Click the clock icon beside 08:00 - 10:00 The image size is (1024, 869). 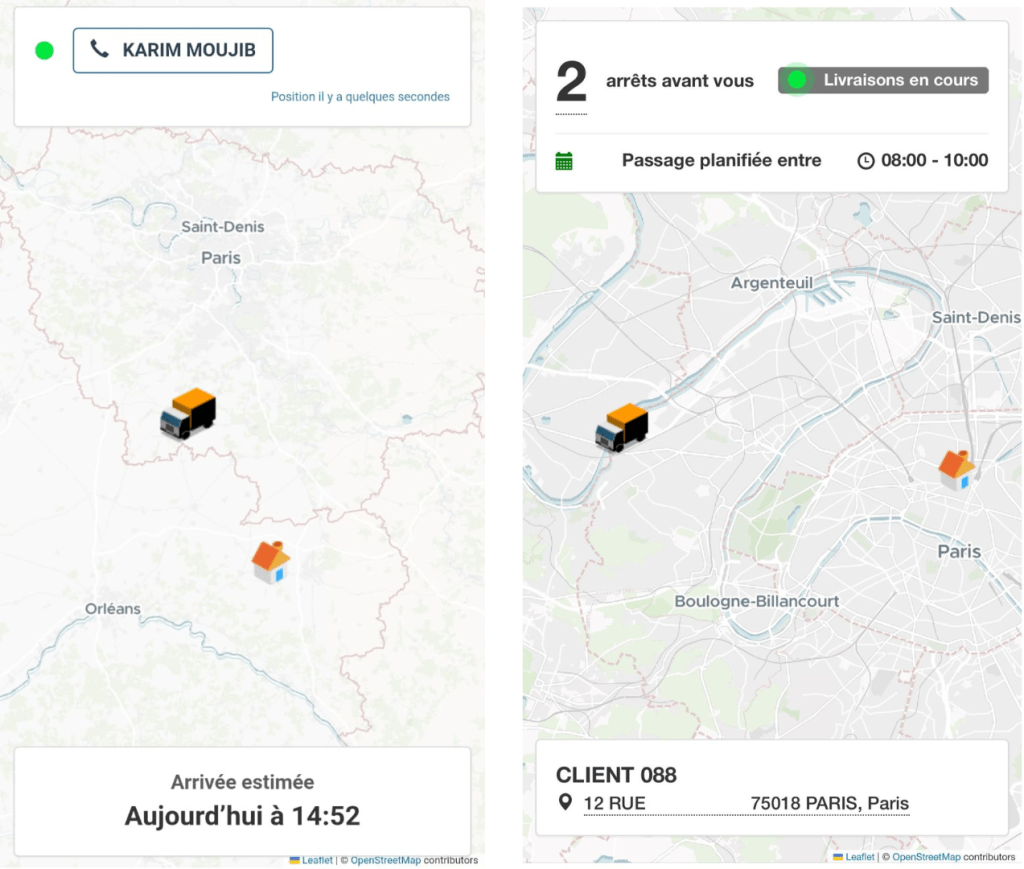click(866, 161)
